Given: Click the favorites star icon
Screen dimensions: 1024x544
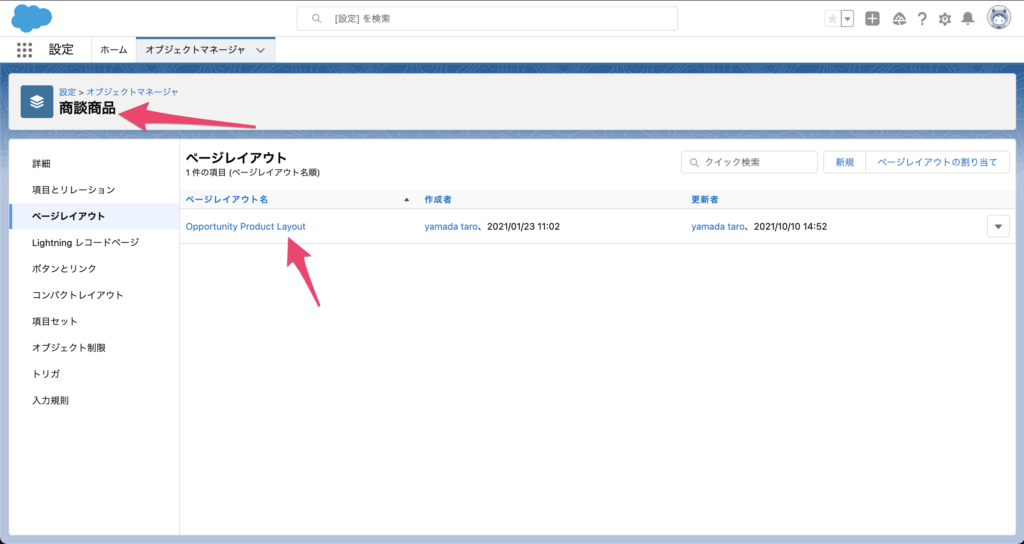Looking at the screenshot, I should click(x=832, y=19).
